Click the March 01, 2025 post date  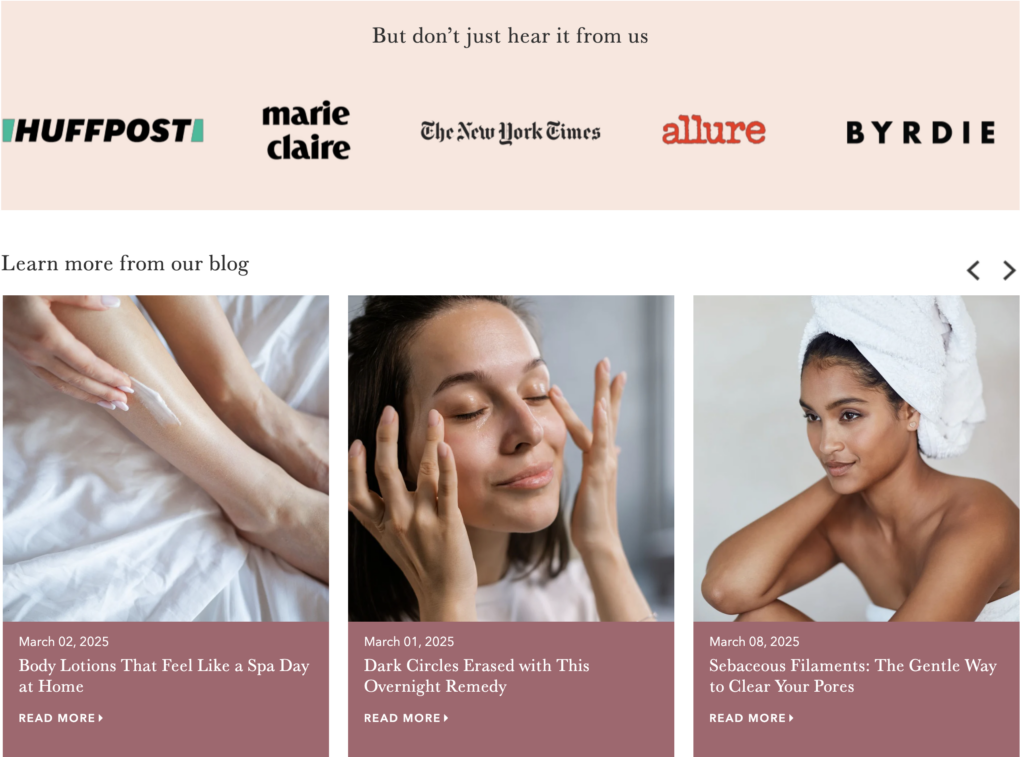pyautogui.click(x=409, y=641)
